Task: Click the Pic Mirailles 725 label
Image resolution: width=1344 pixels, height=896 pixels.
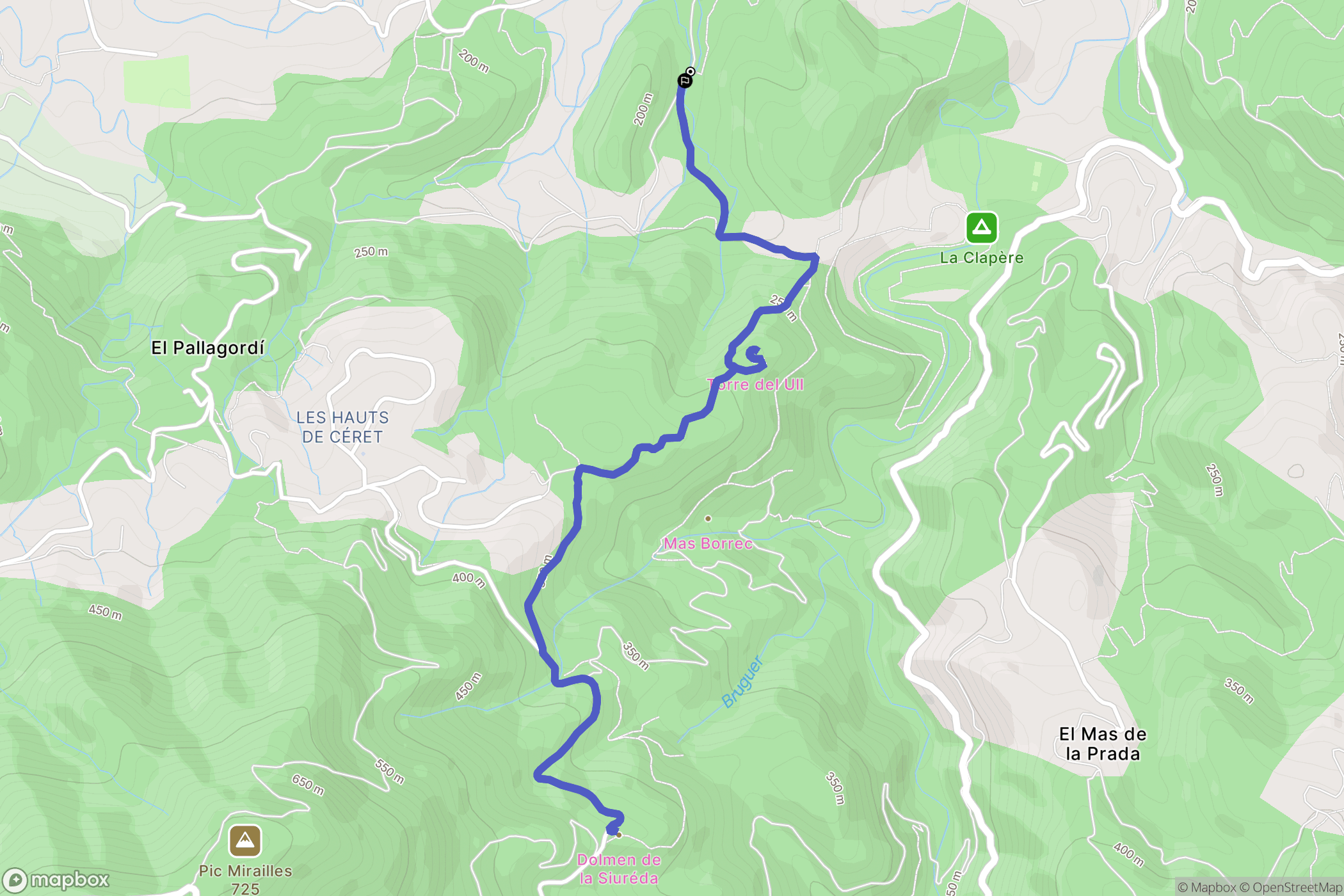Action: pos(245,879)
